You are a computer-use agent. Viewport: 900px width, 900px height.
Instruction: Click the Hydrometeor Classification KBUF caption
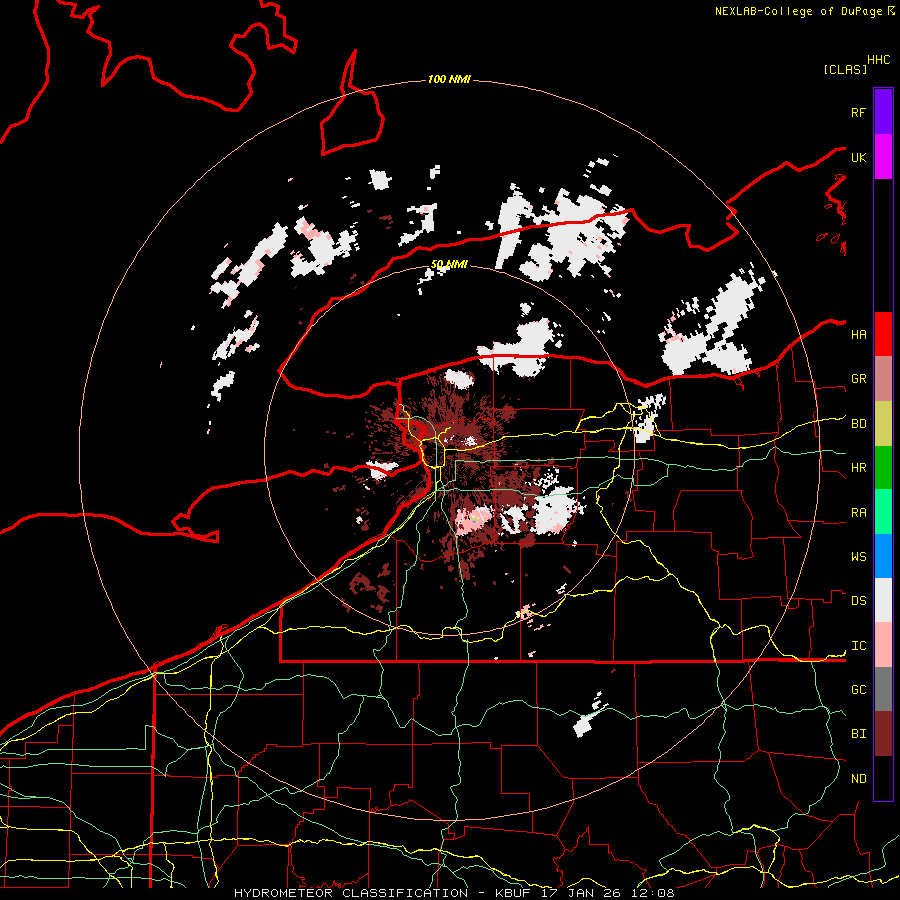pos(454,893)
